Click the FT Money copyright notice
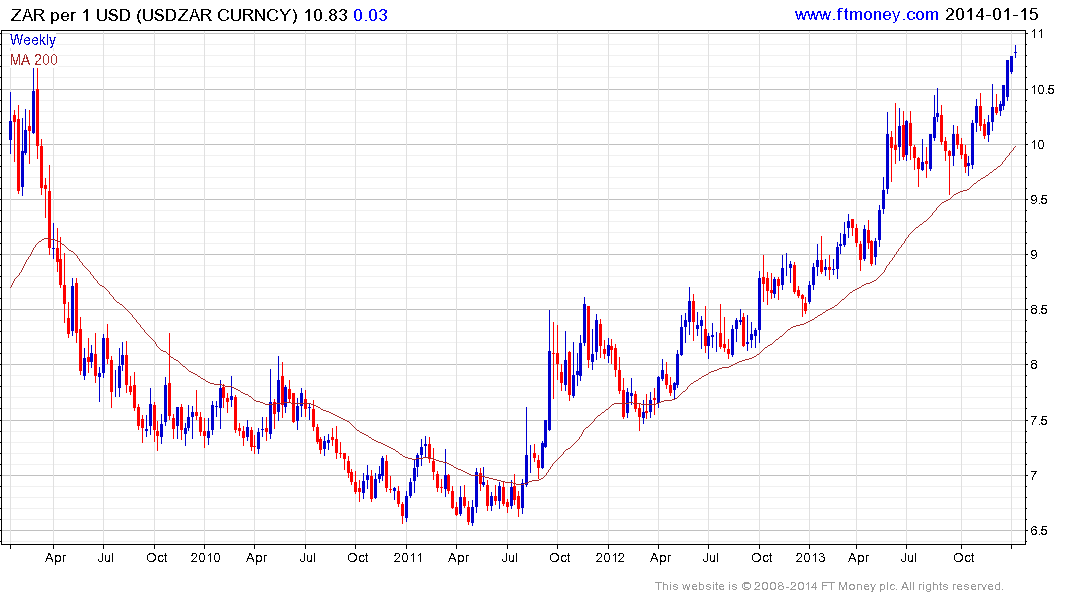Viewport: 1075px width, 600px height. pyautogui.click(x=829, y=586)
